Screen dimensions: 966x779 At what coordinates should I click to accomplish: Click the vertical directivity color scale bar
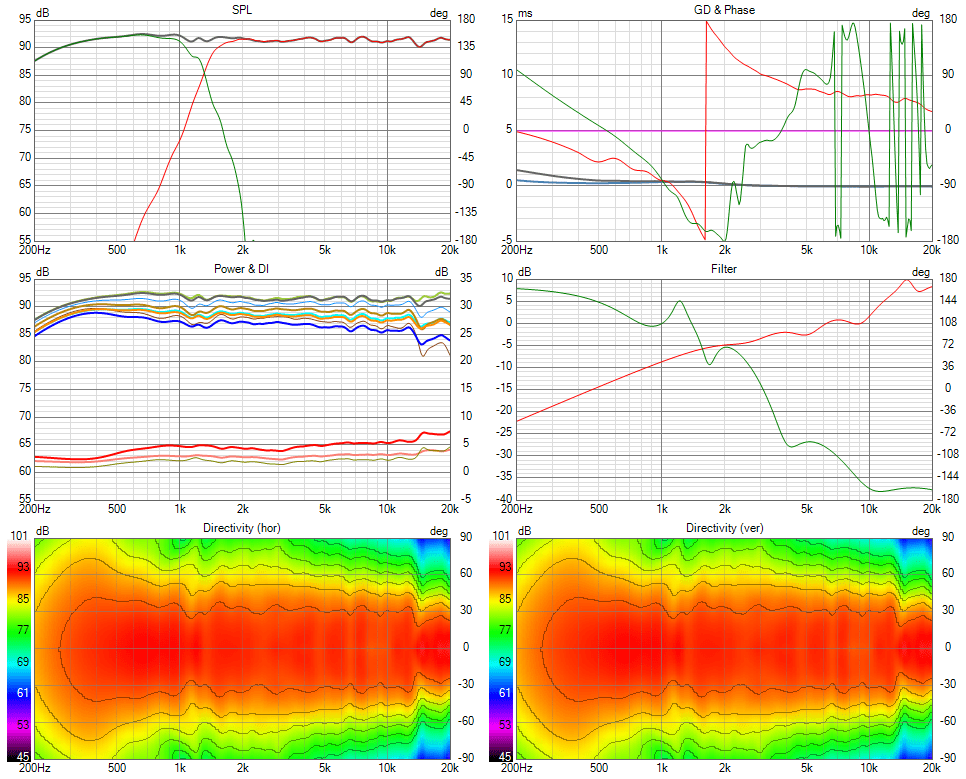click(x=501, y=651)
